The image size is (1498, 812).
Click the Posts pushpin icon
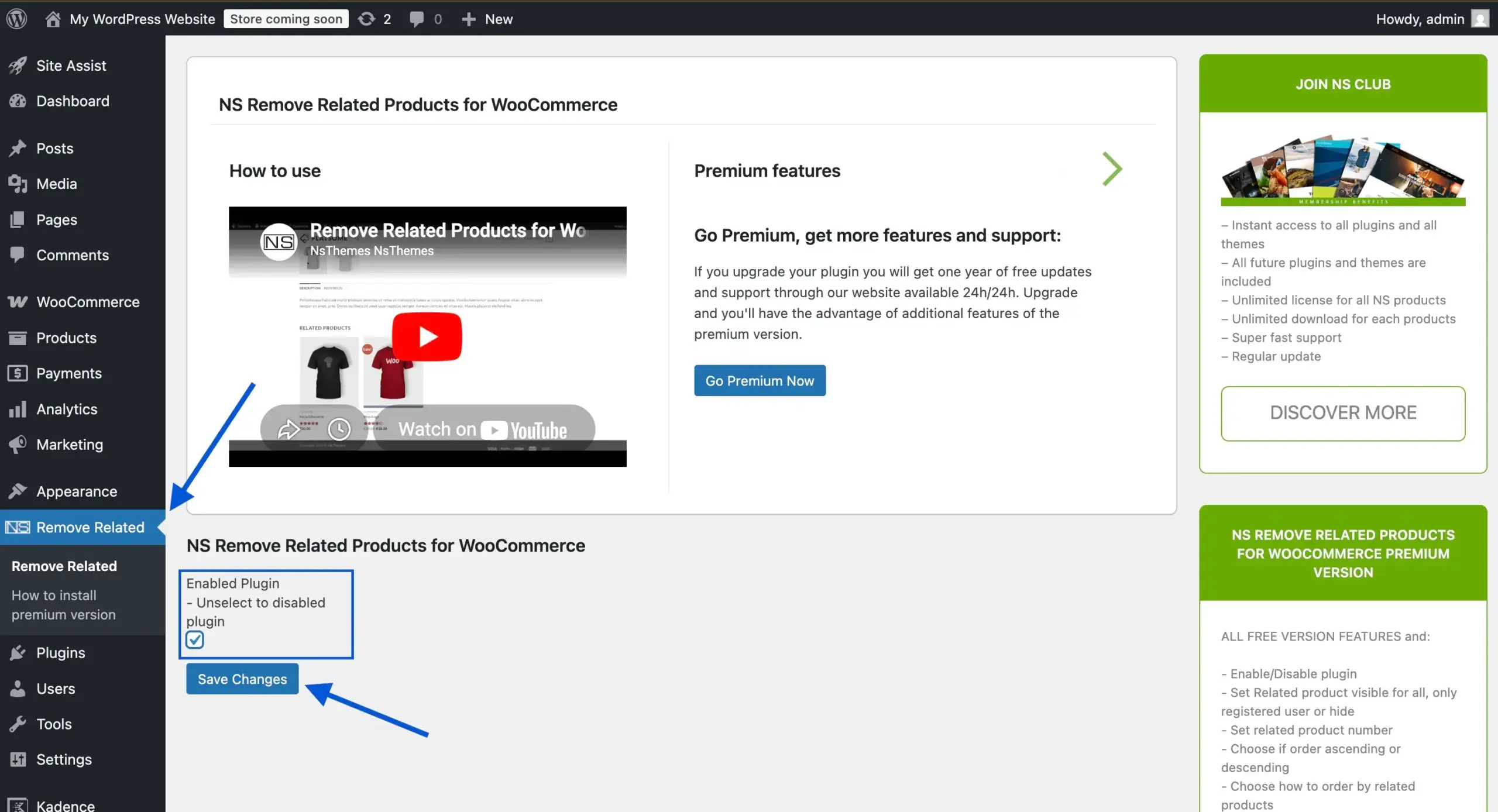point(18,148)
